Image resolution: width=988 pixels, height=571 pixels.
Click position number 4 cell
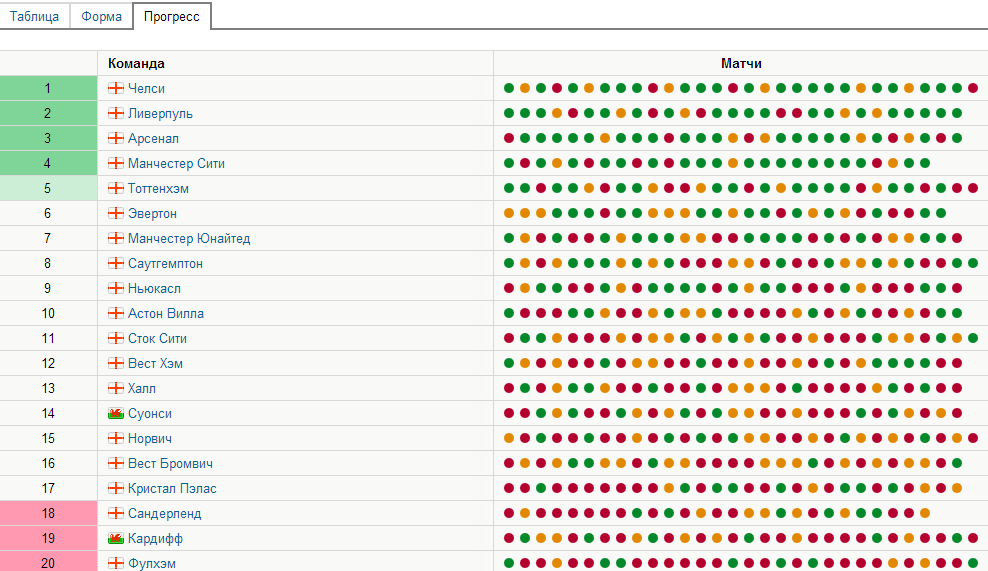[49, 163]
